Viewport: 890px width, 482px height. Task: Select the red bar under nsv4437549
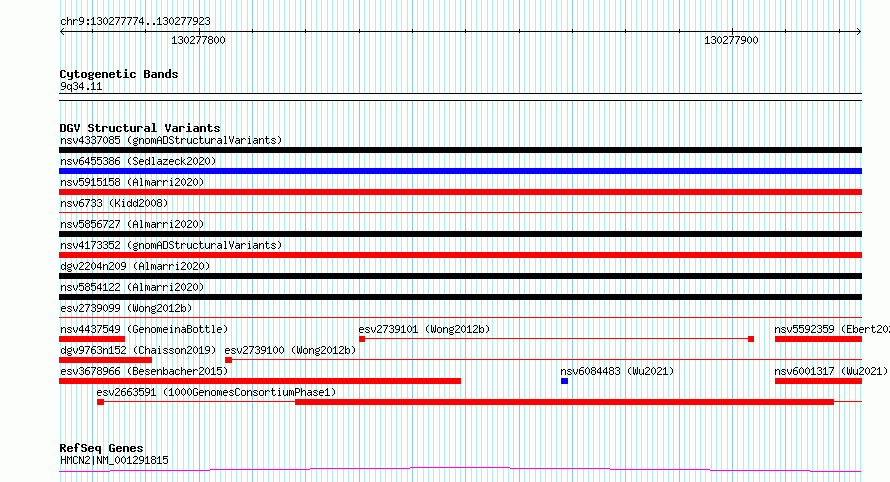click(92, 339)
